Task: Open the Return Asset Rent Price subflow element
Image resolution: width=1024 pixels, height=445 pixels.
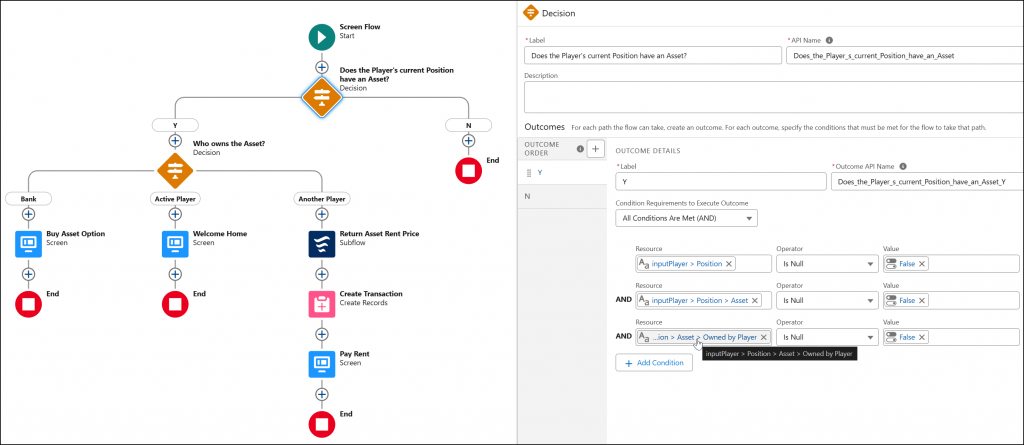Action: (x=321, y=244)
